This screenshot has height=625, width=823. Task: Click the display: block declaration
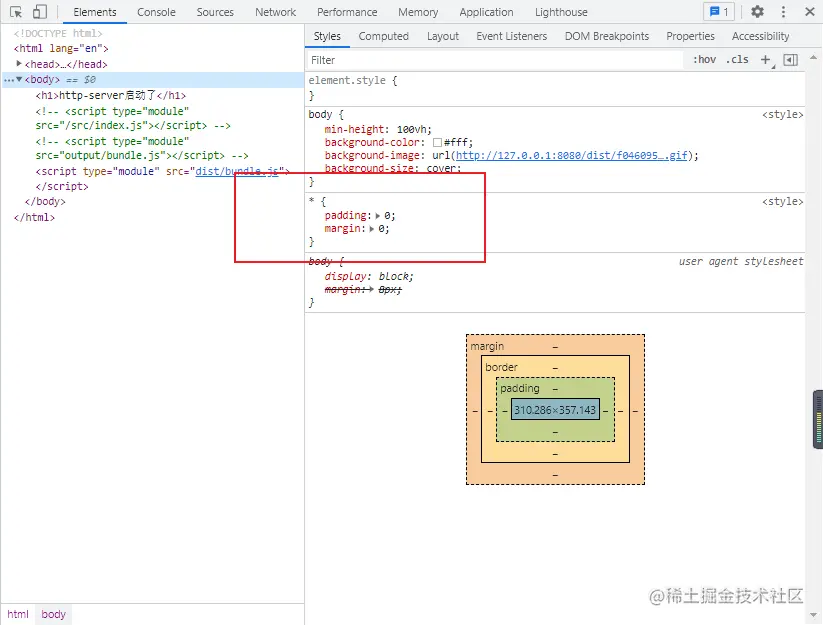[369, 276]
